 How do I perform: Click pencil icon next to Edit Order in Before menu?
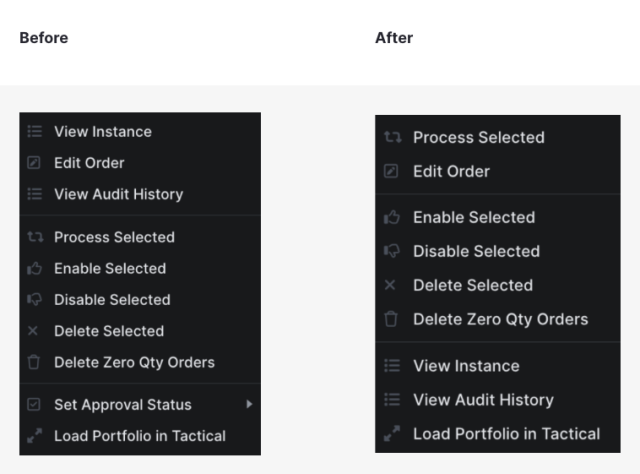(x=35, y=163)
